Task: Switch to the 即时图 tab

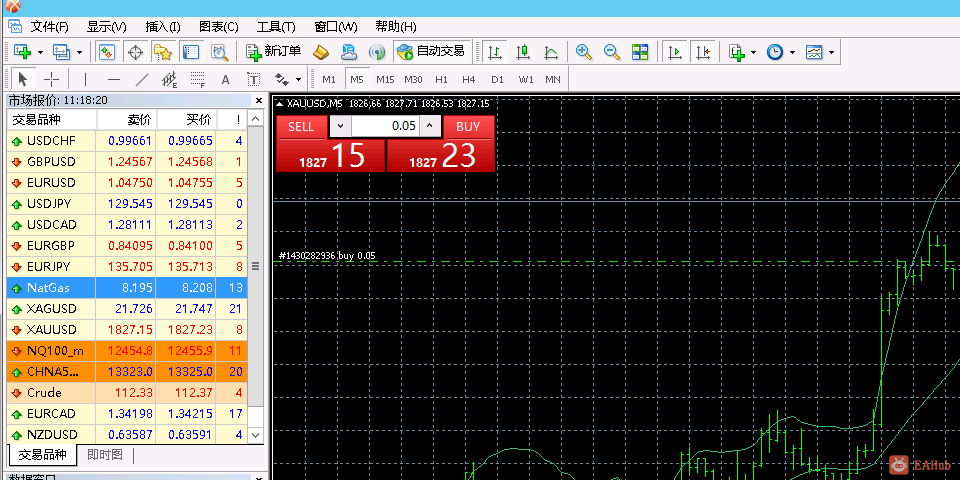Action: (x=105, y=455)
